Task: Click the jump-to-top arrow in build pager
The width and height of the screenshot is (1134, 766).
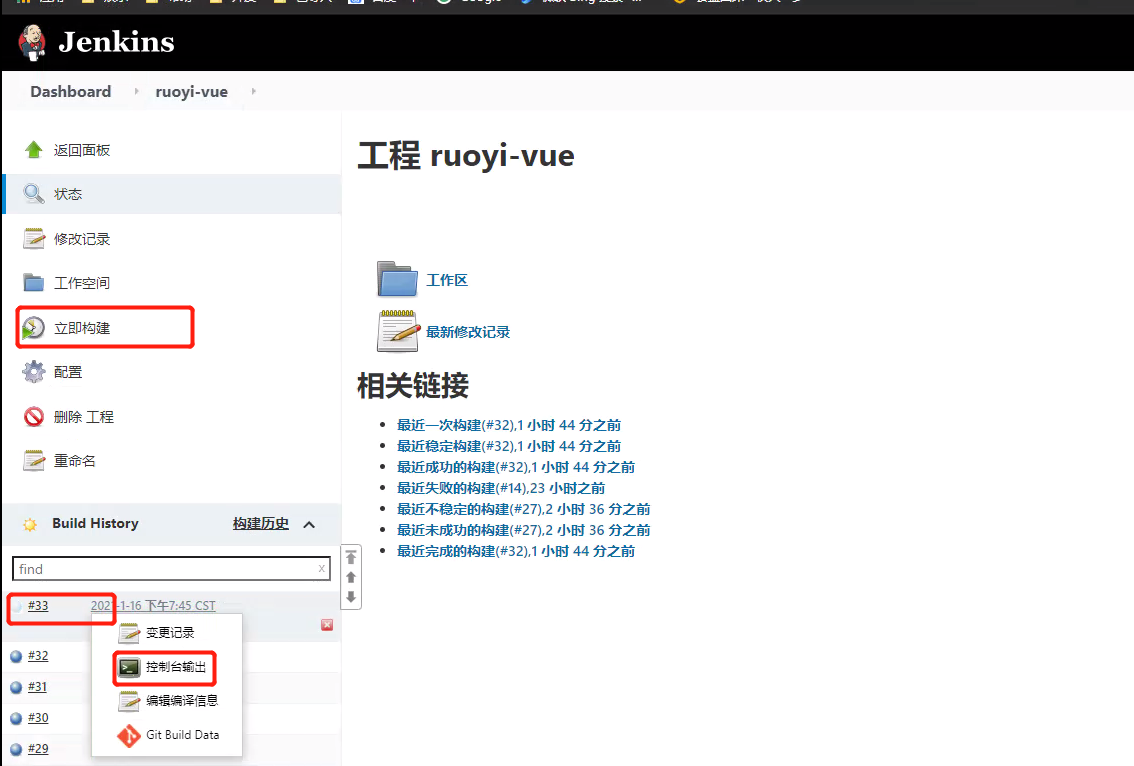Action: (x=351, y=557)
